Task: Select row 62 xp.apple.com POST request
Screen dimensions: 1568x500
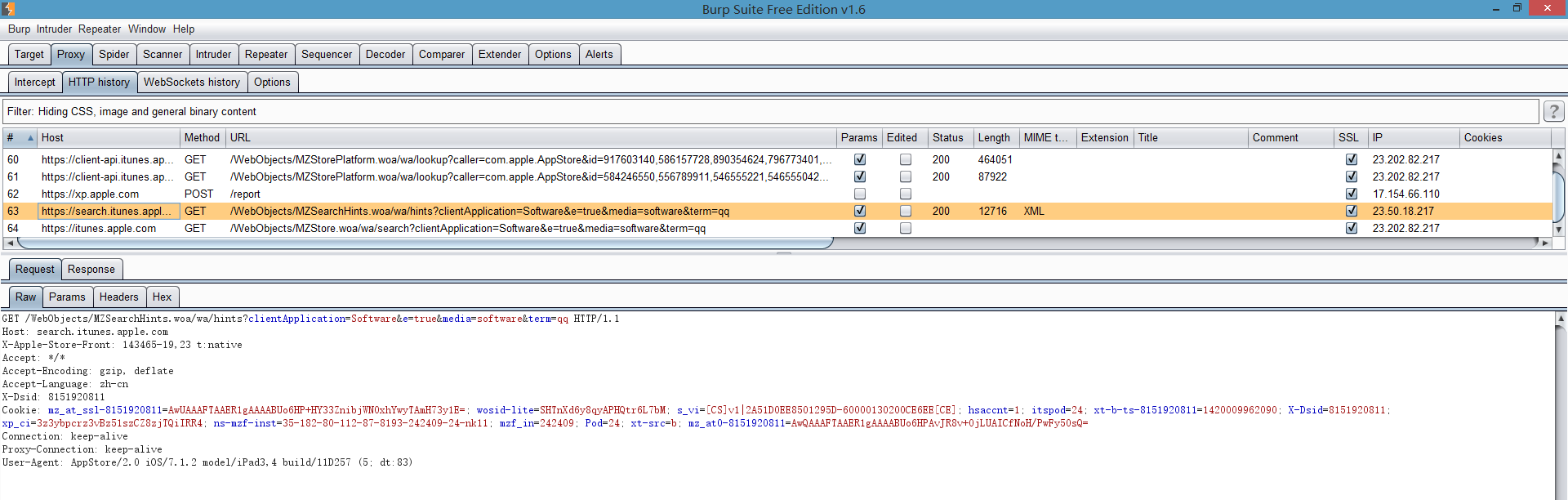Action: click(x=776, y=194)
